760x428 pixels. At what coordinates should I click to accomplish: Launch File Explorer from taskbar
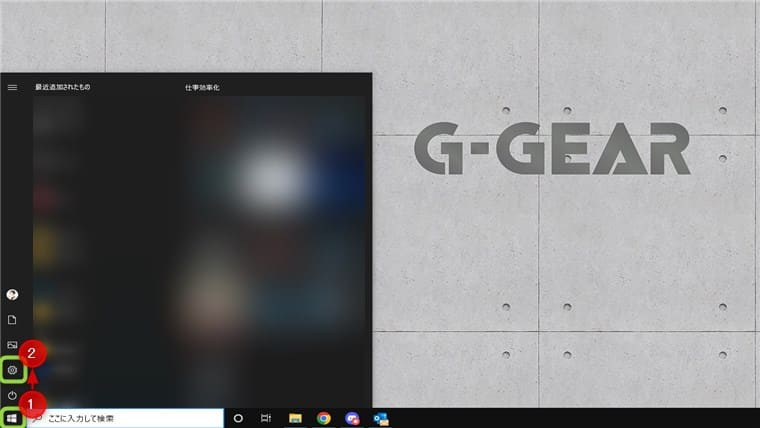[x=295, y=418]
